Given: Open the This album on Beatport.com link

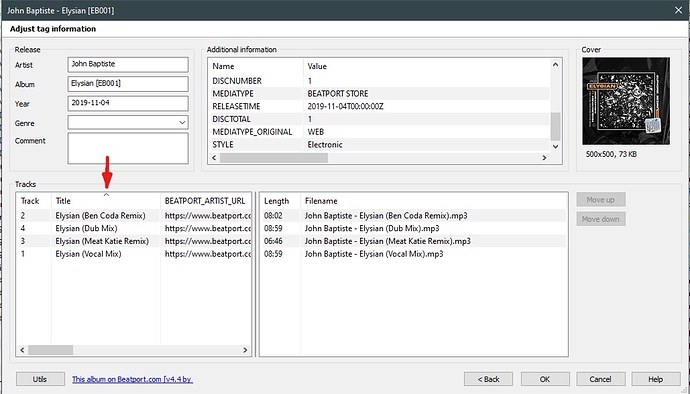Looking at the screenshot, I should (132, 379).
